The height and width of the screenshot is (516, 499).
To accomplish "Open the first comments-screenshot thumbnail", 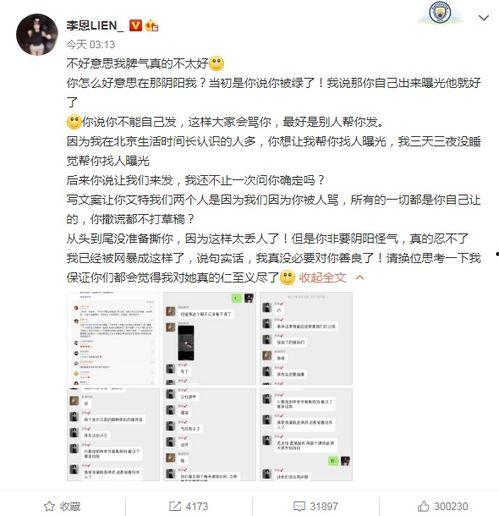I will 113,338.
